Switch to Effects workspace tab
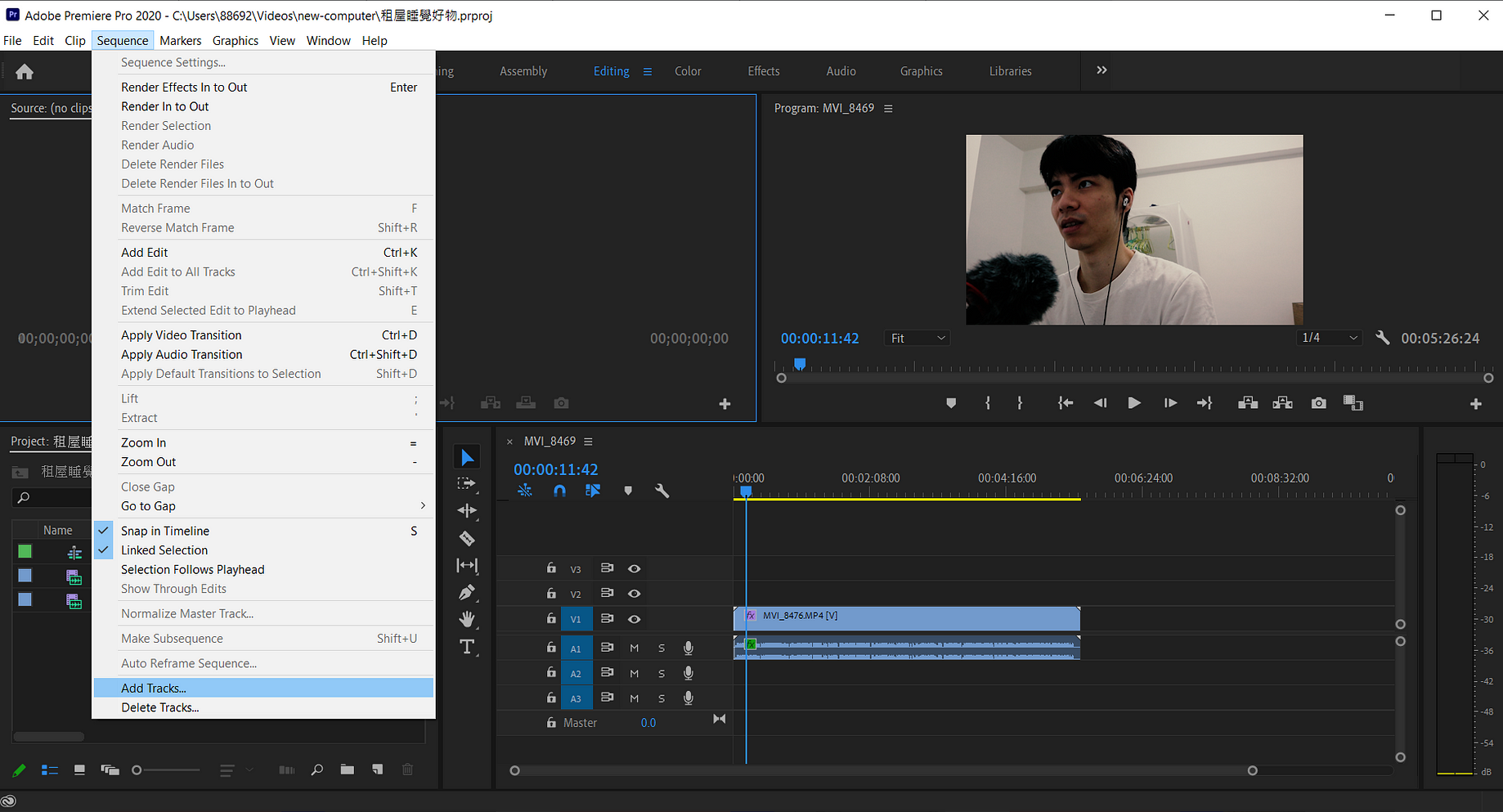The image size is (1503, 812). pyautogui.click(x=763, y=71)
